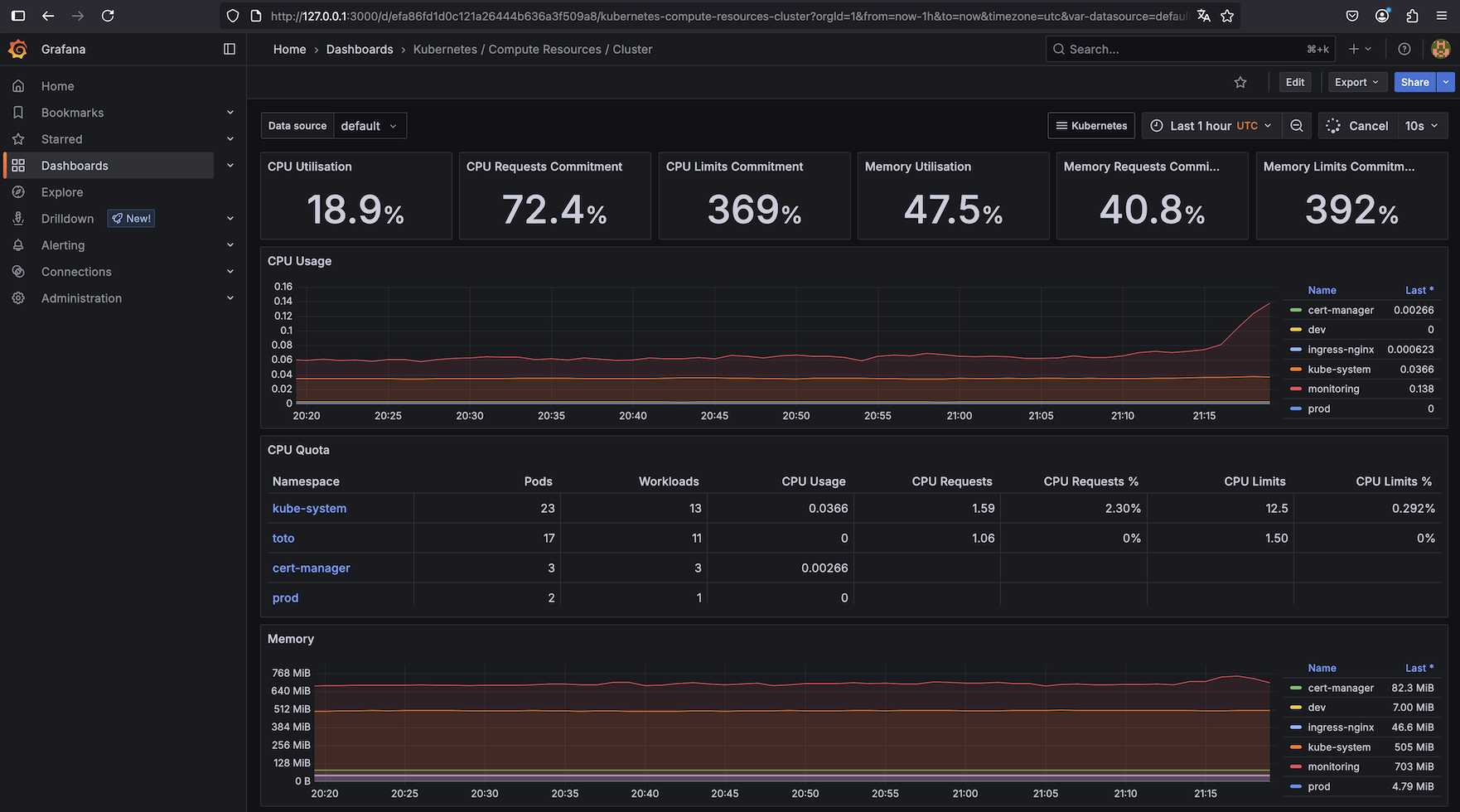Click the Alerting bell icon
This screenshot has width=1460, height=812.
(x=18, y=245)
